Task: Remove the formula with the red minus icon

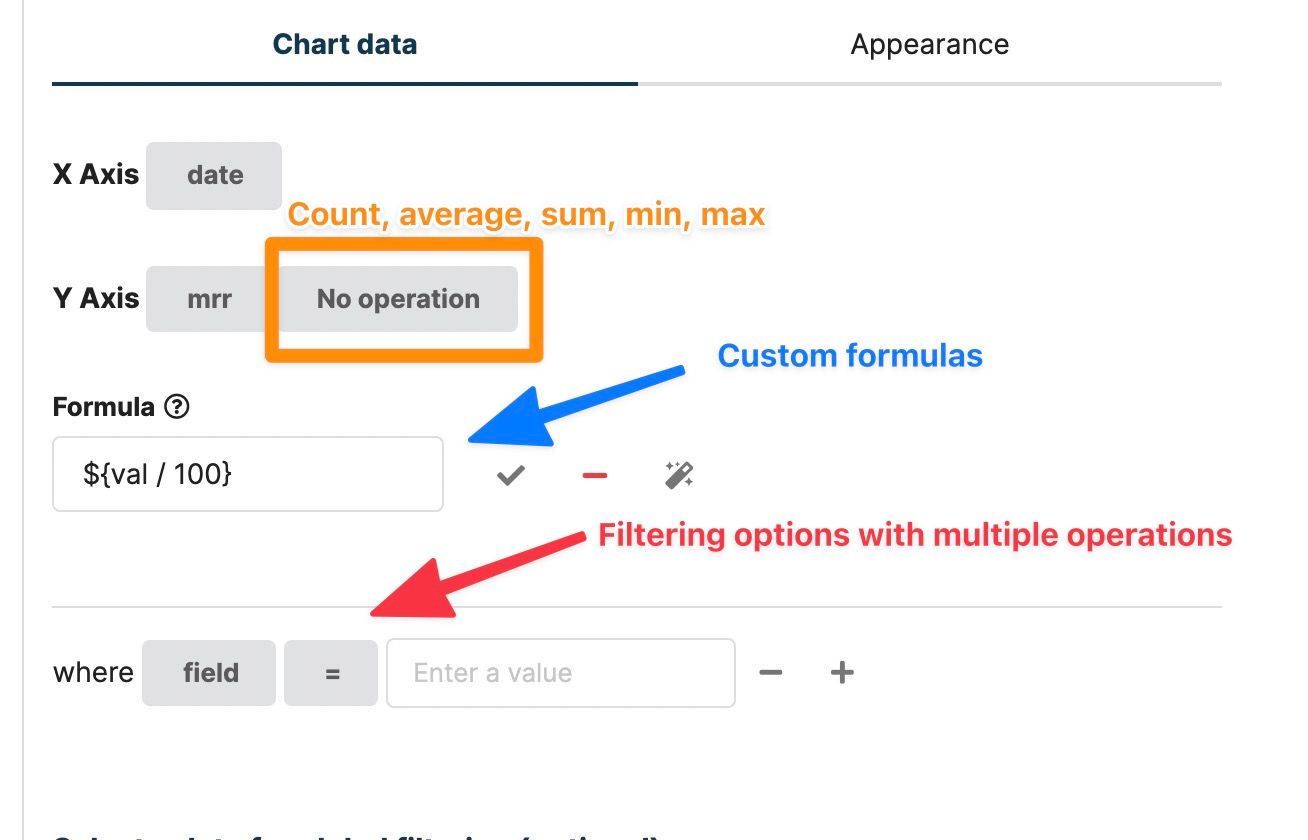Action: click(x=594, y=474)
